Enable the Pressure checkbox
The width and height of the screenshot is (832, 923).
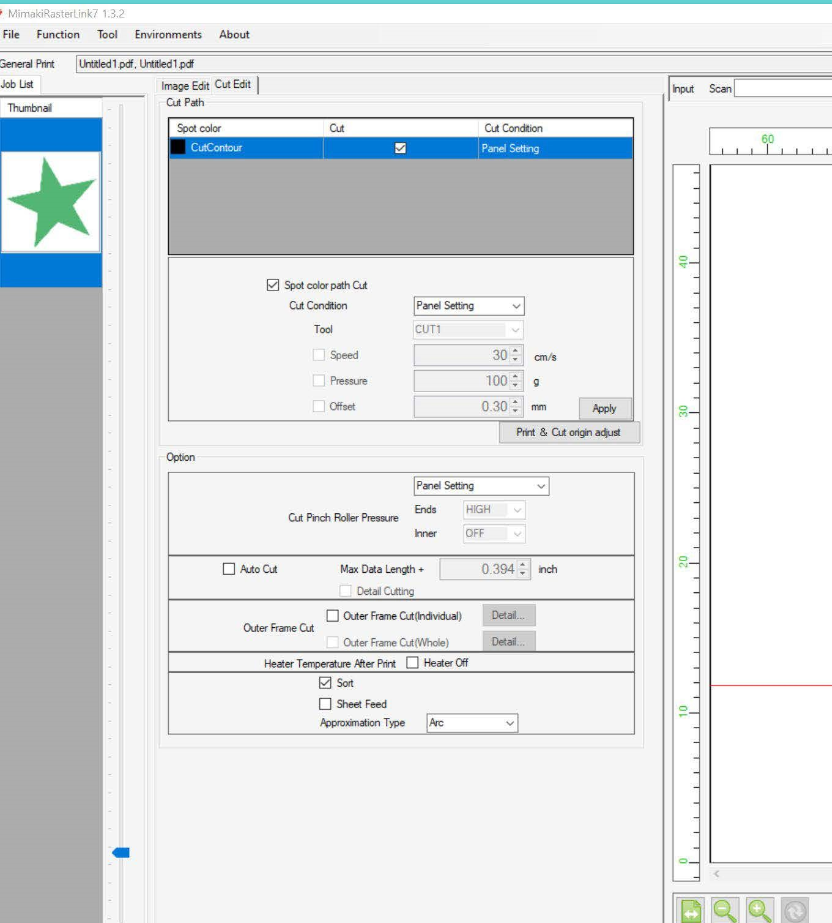pyautogui.click(x=319, y=381)
